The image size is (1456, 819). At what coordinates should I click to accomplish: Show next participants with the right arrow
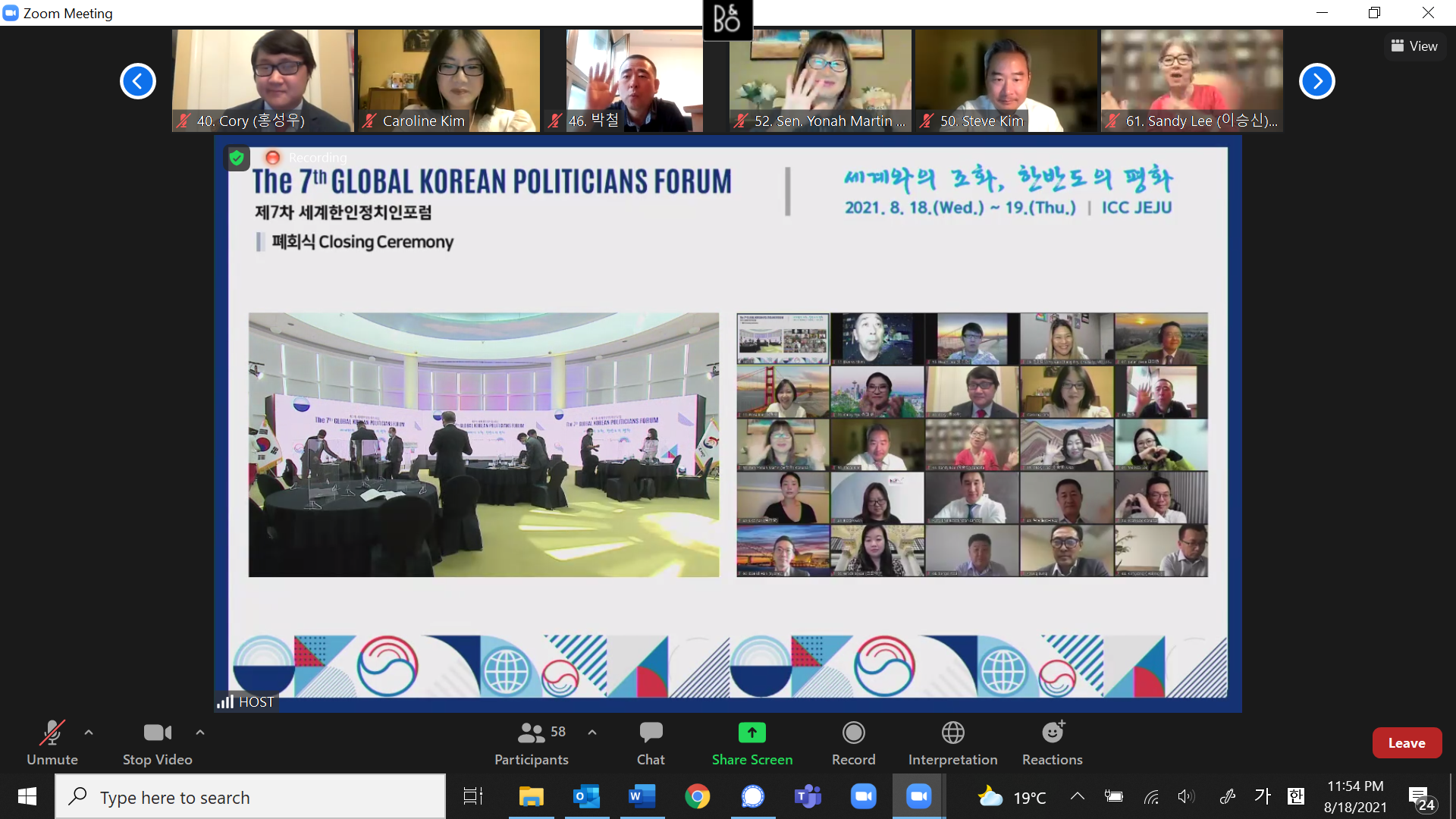1316,81
